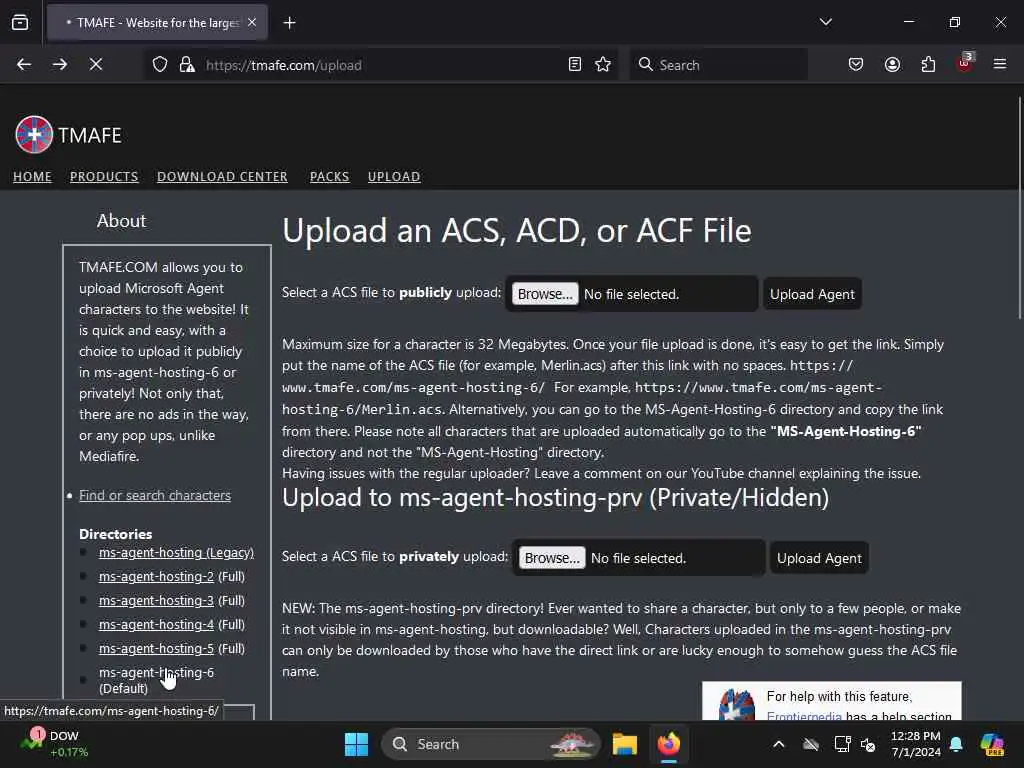The image size is (1024, 768).
Task: Open ms-agent-hosting-5 directory link
Action: 156,648
